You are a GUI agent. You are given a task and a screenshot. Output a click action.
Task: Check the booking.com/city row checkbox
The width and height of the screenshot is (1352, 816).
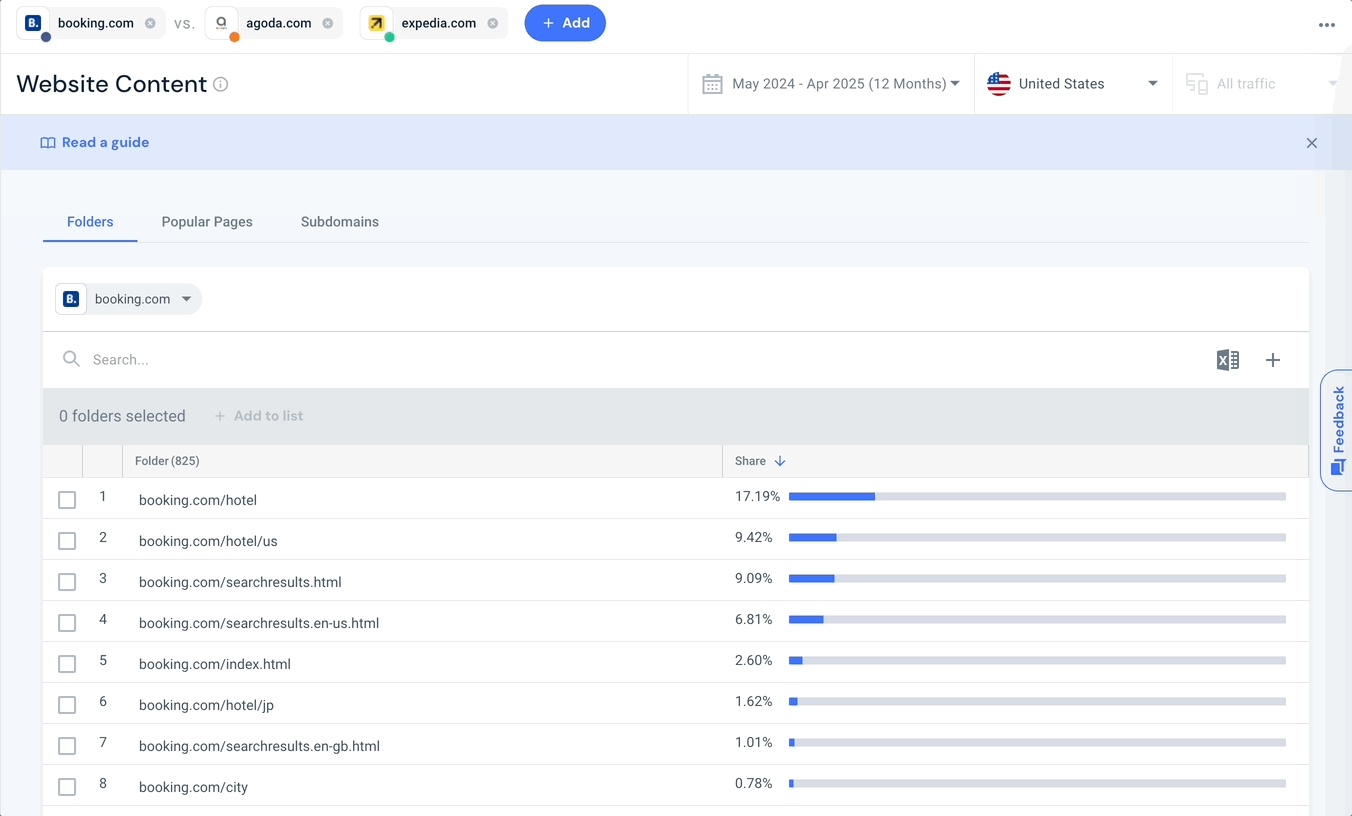coord(67,787)
